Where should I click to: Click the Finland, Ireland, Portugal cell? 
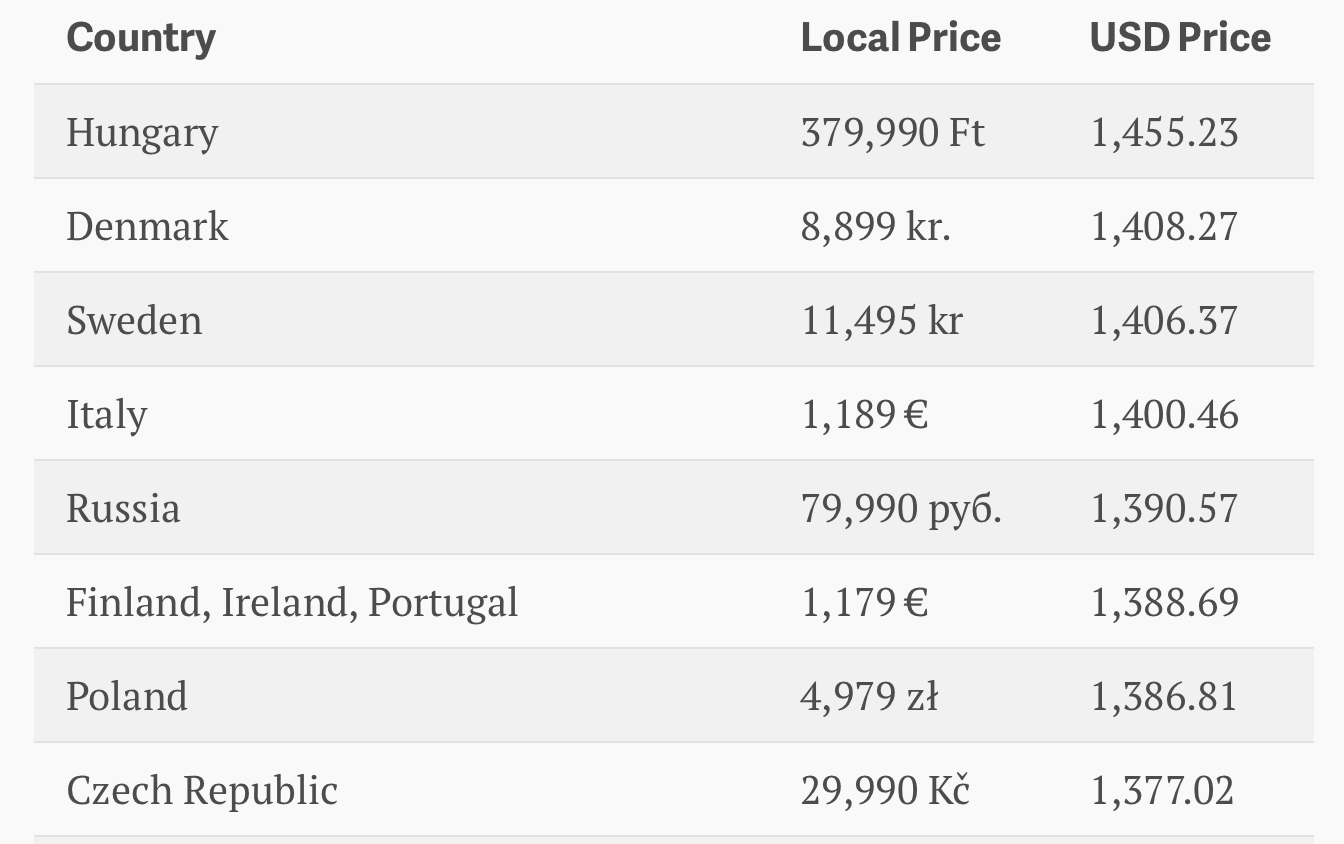click(292, 603)
